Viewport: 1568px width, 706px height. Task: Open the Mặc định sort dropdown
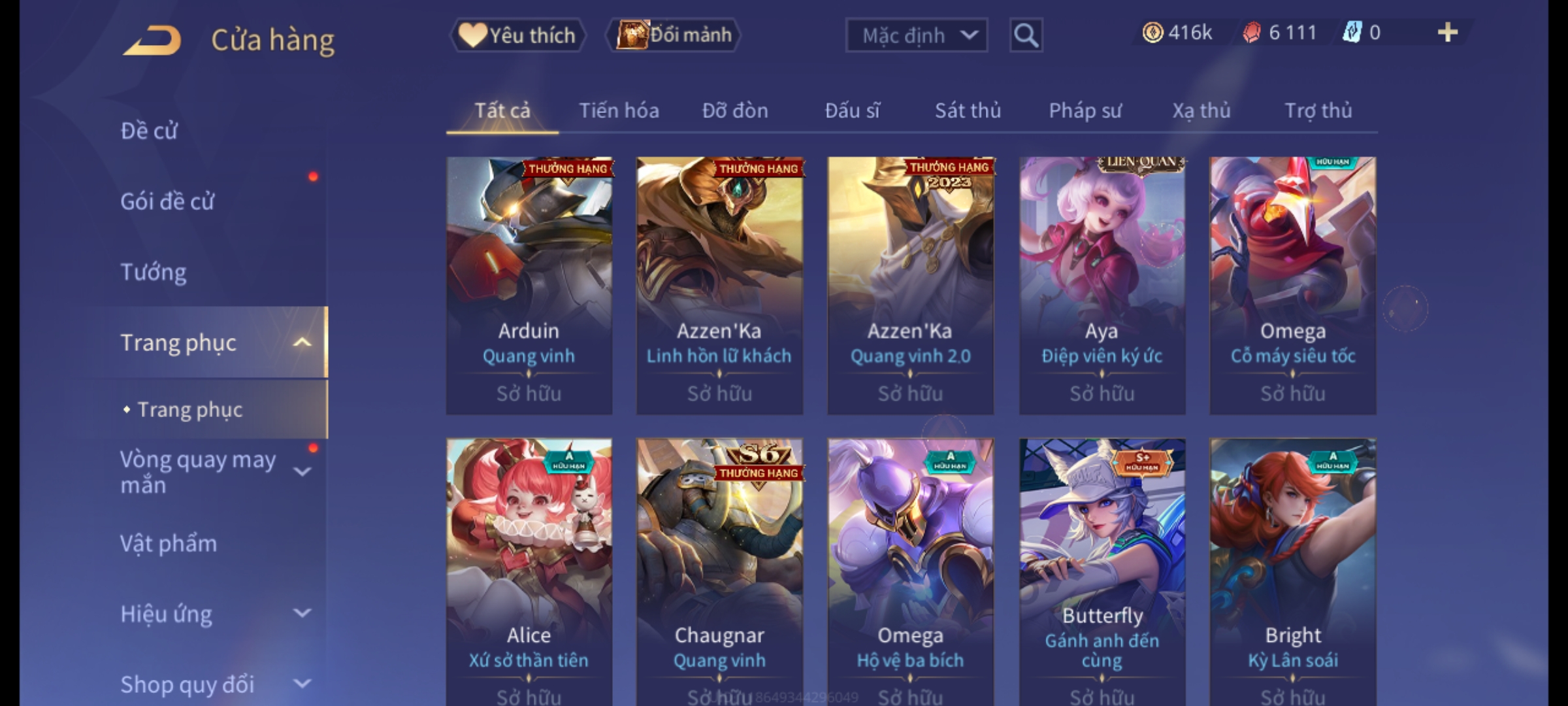click(x=917, y=35)
